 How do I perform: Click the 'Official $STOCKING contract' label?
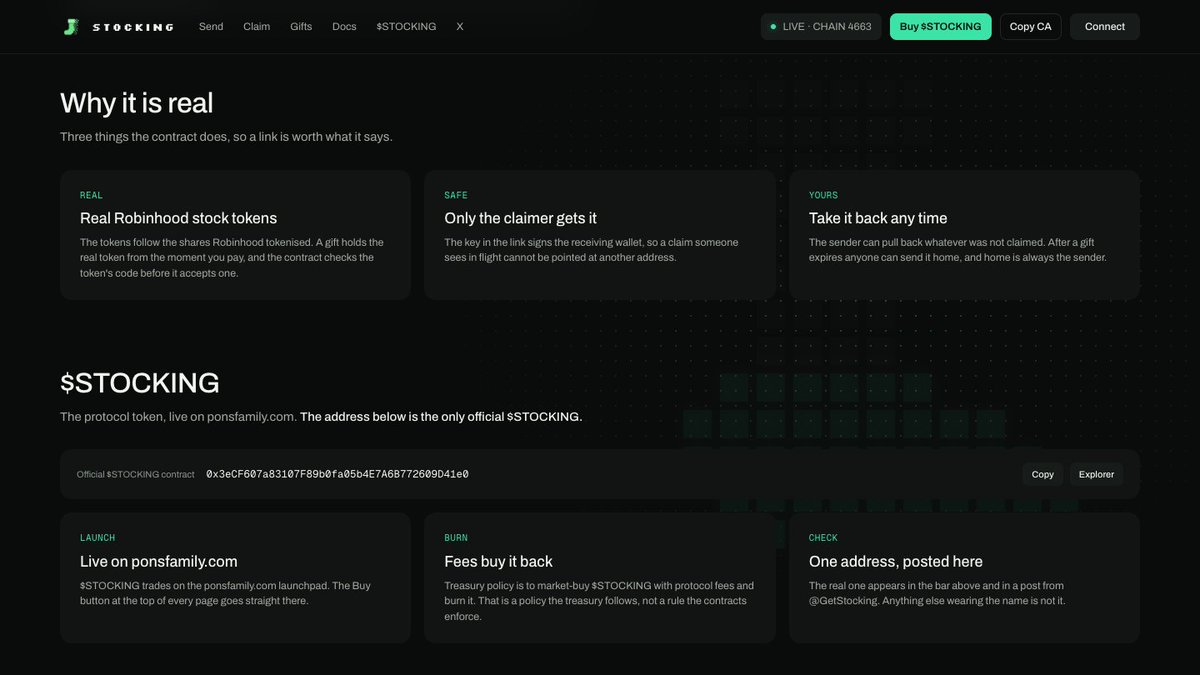[136, 475]
